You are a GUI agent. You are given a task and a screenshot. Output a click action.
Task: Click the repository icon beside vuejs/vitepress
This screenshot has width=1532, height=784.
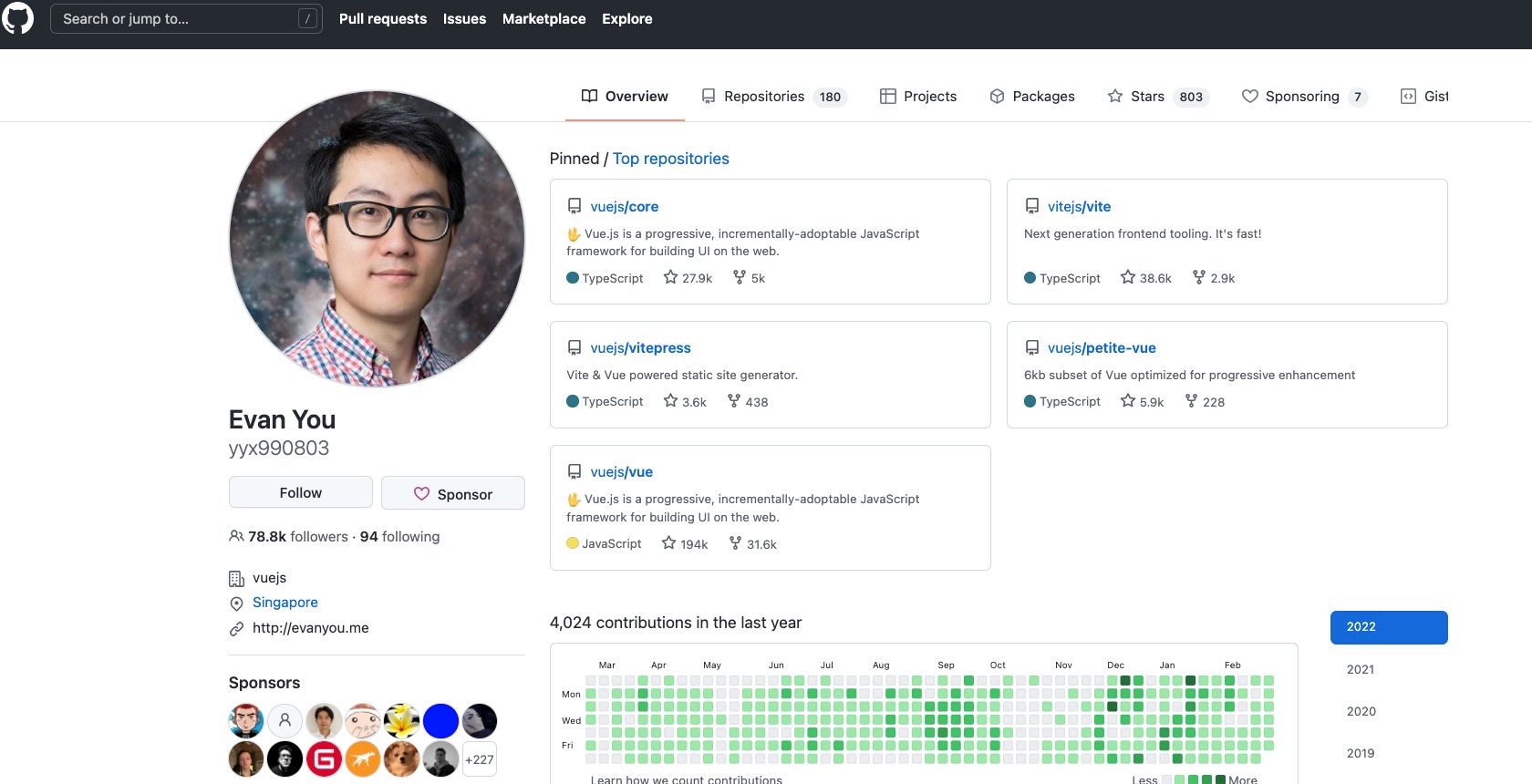(x=574, y=347)
